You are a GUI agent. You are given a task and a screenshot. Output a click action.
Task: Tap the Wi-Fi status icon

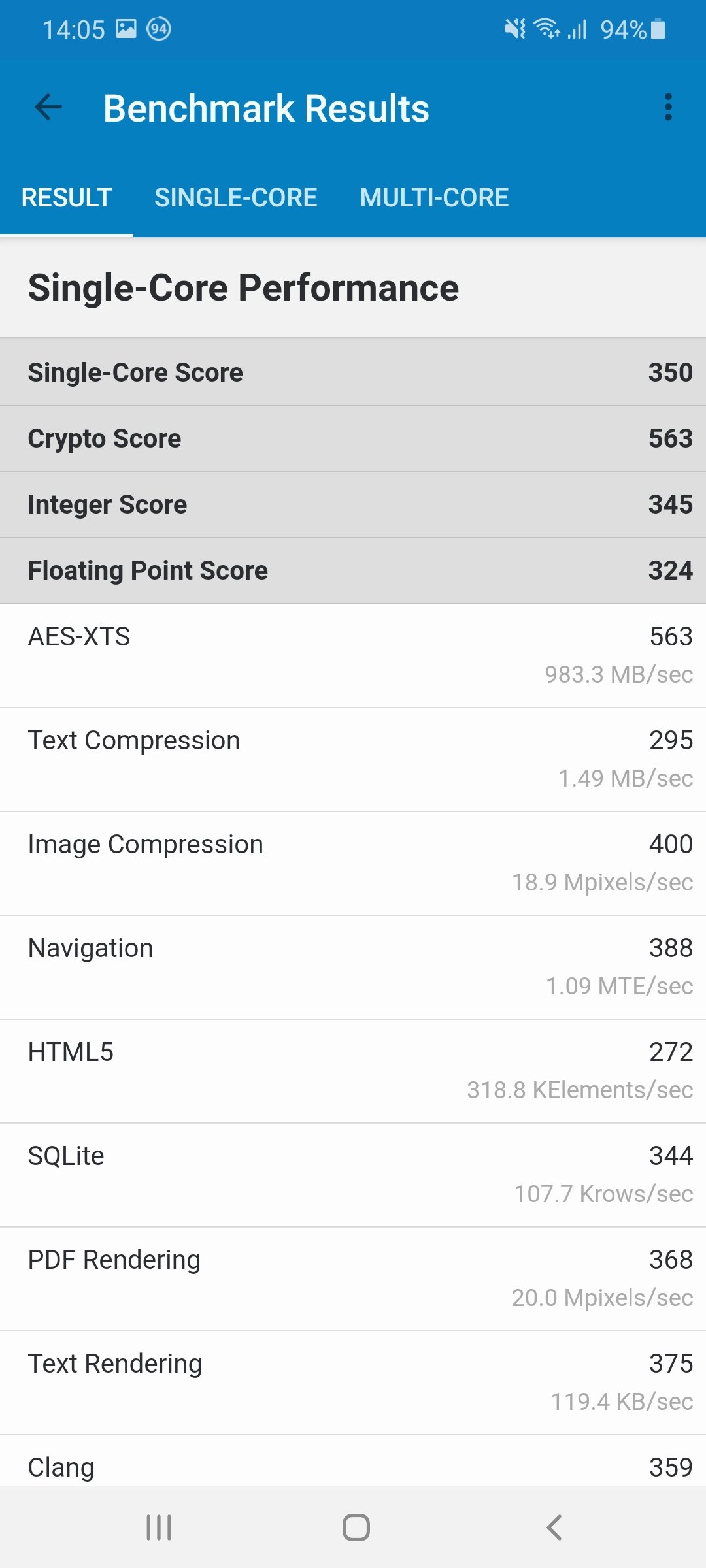tap(546, 29)
